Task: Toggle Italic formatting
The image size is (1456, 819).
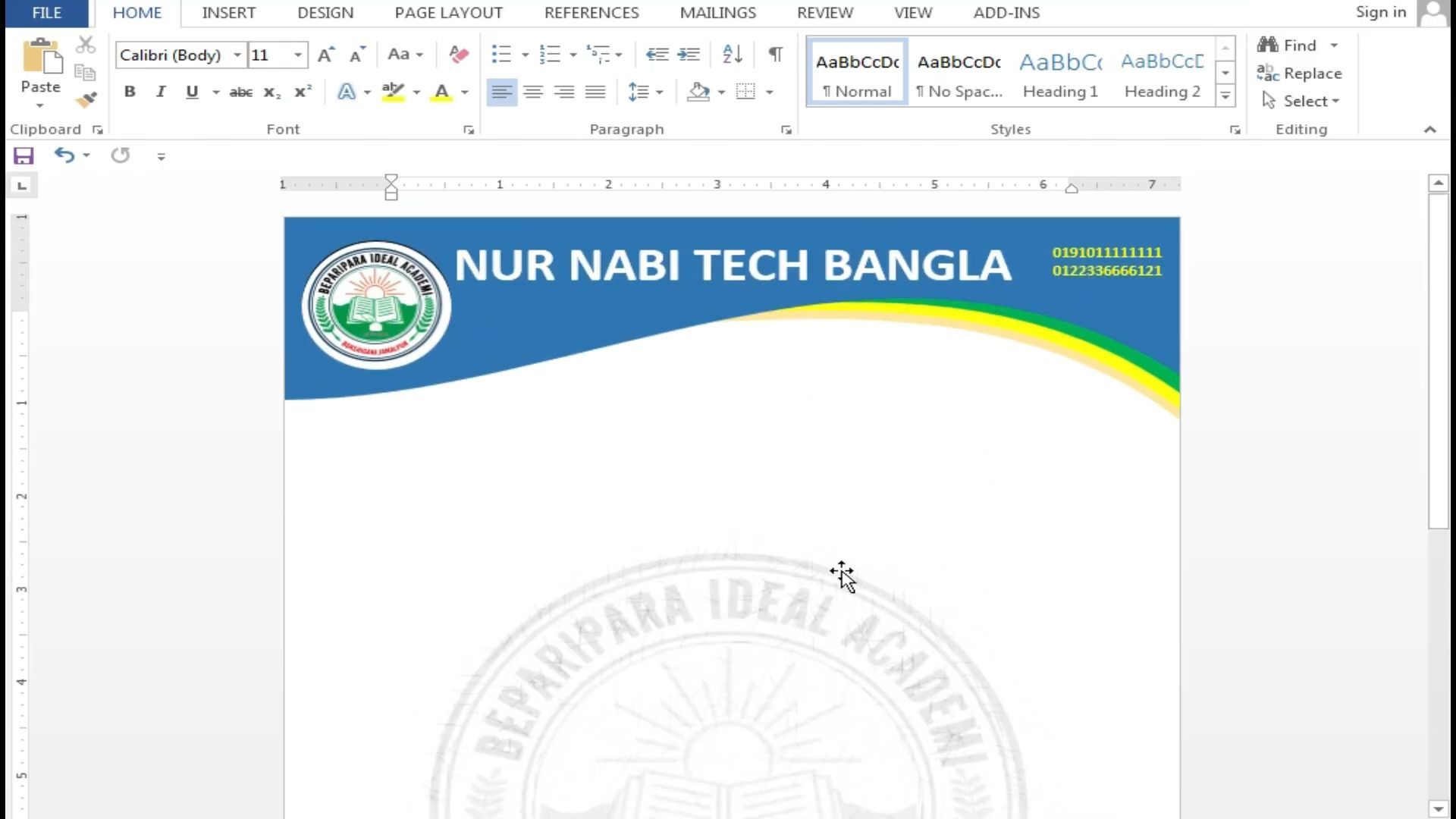Action: coord(160,92)
